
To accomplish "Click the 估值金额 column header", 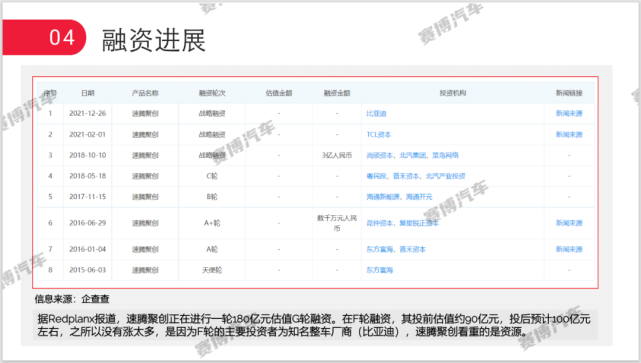I will 279,93.
